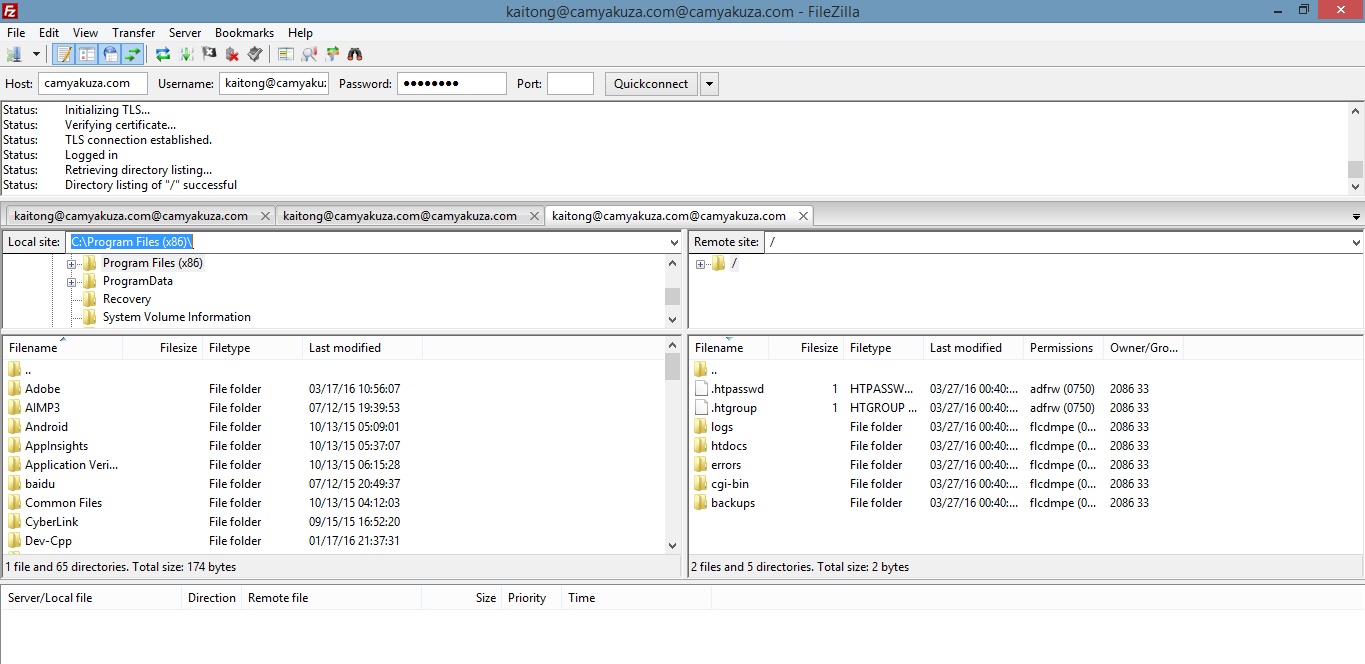
Task: Click the .htpasswd file icon
Action: (700, 389)
